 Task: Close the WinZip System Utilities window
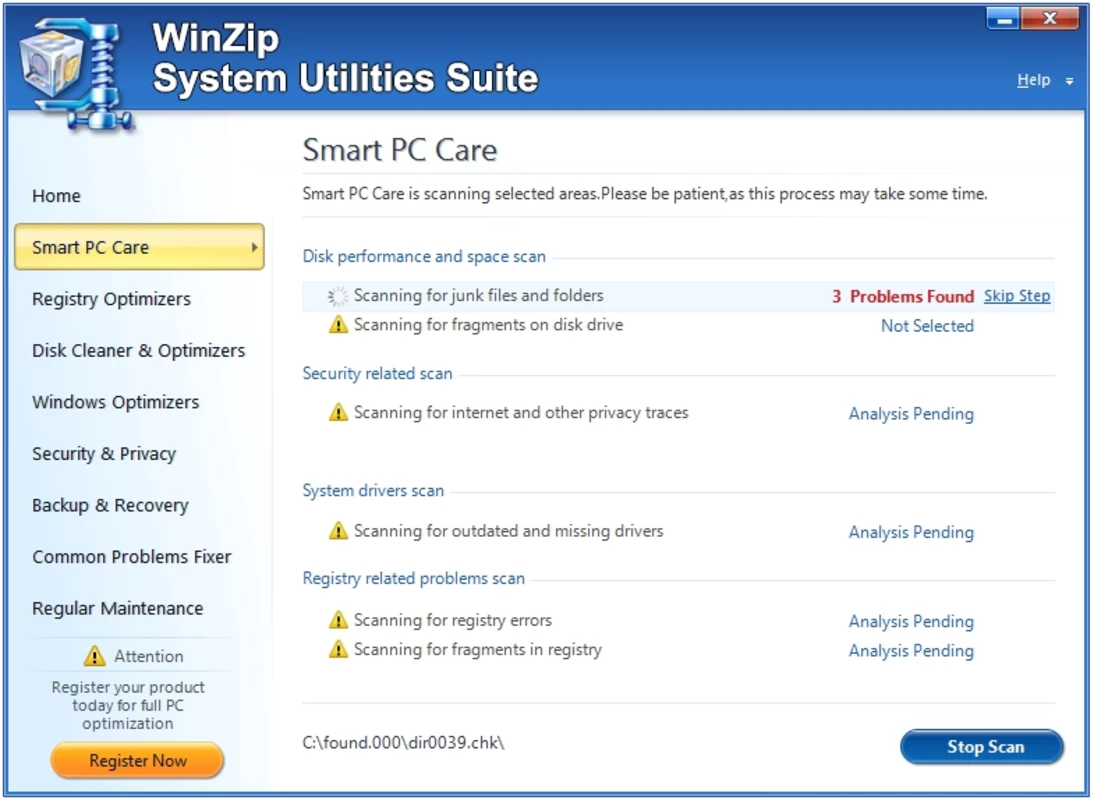click(1049, 18)
